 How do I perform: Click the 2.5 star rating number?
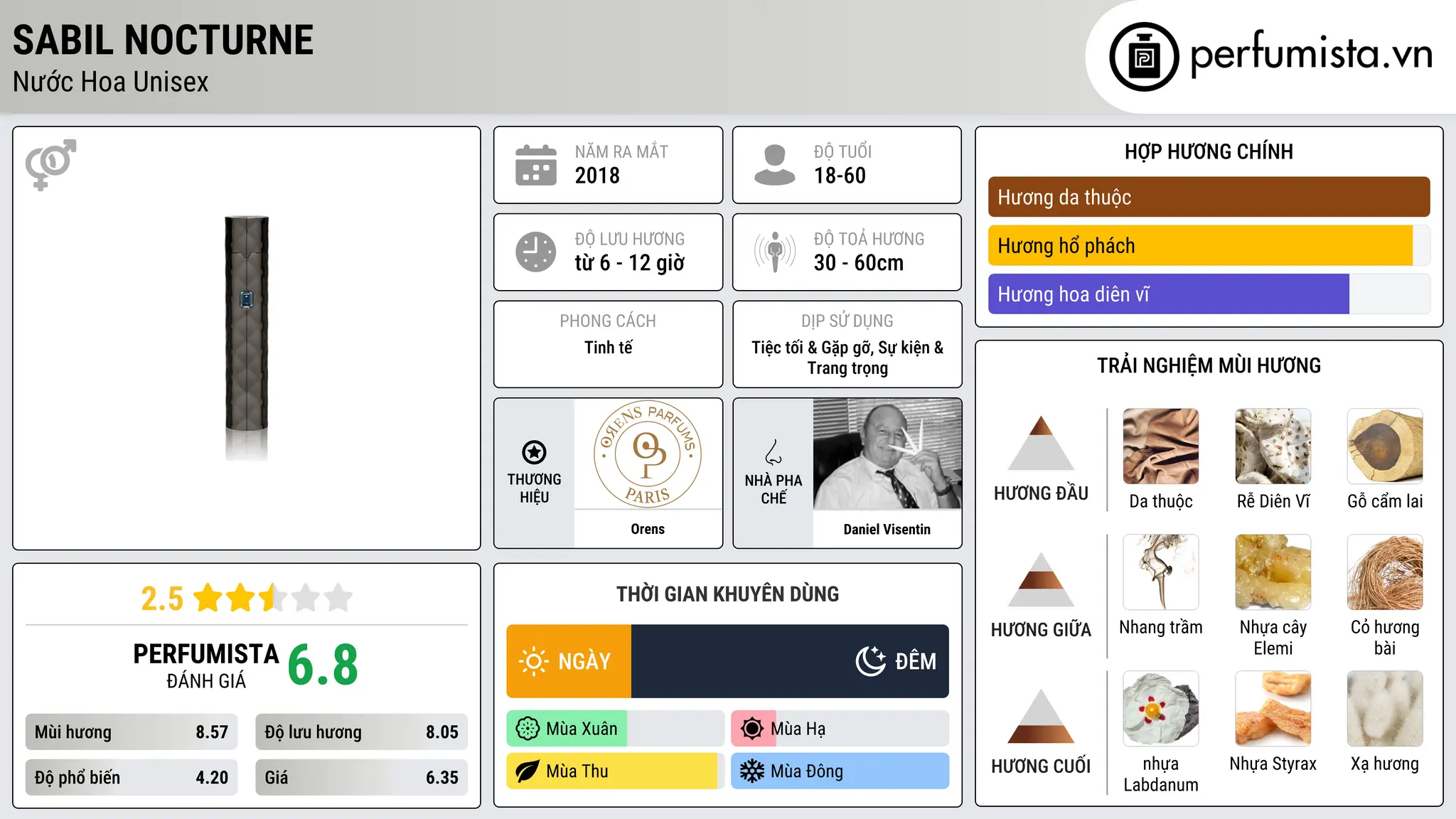[162, 599]
